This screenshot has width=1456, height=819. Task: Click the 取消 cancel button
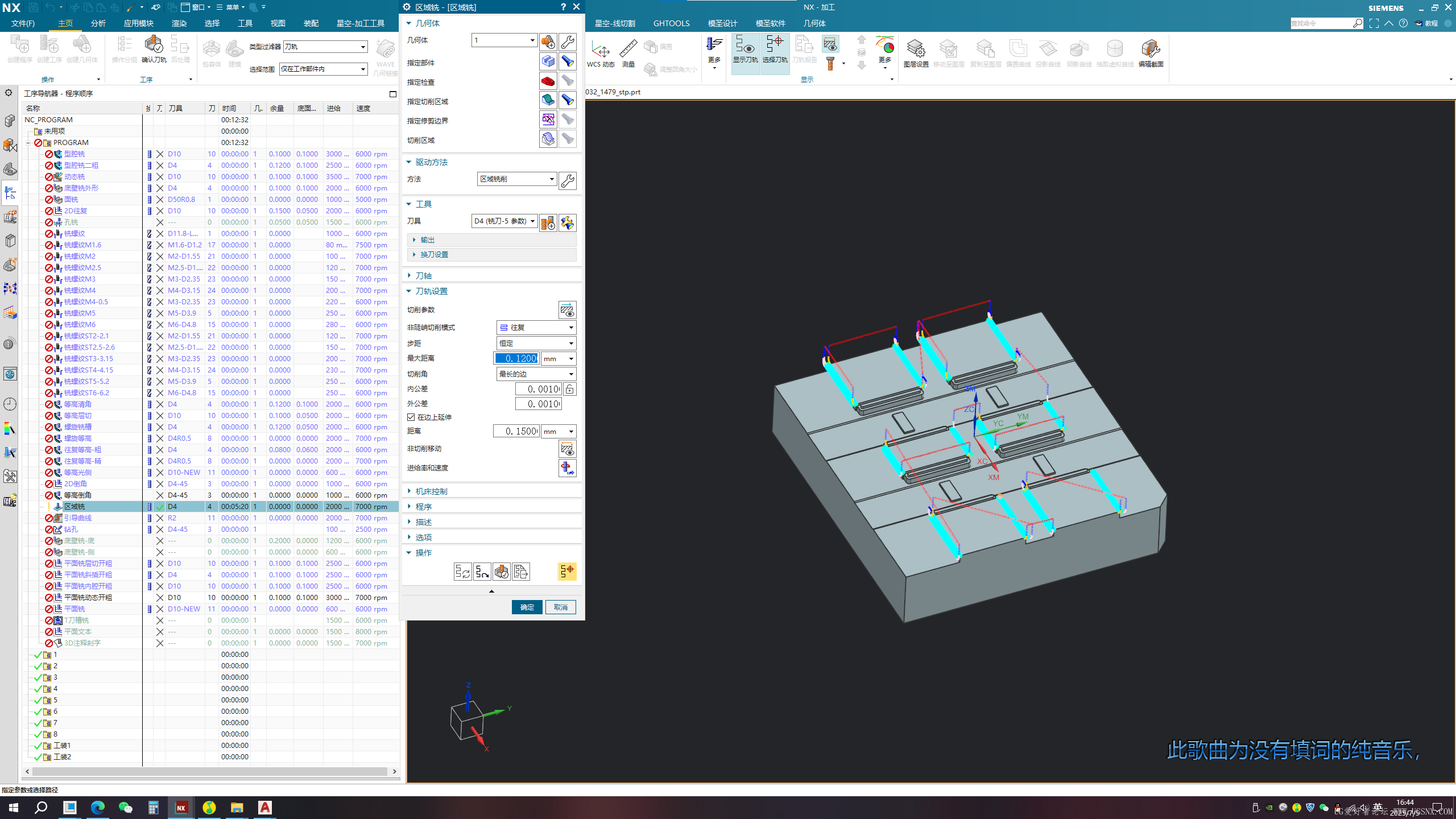pos(561,607)
